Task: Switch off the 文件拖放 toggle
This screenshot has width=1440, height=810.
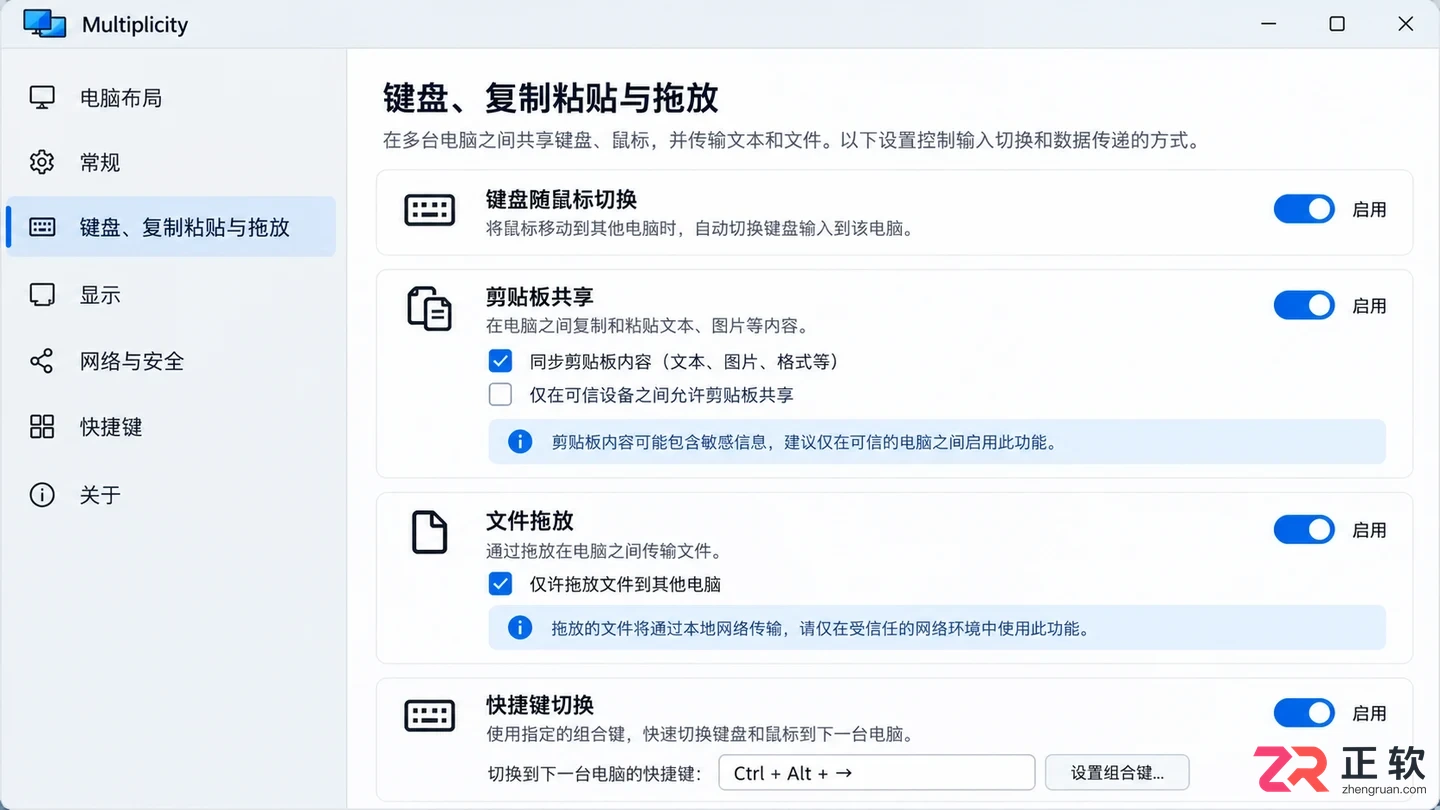Action: pos(1304,529)
